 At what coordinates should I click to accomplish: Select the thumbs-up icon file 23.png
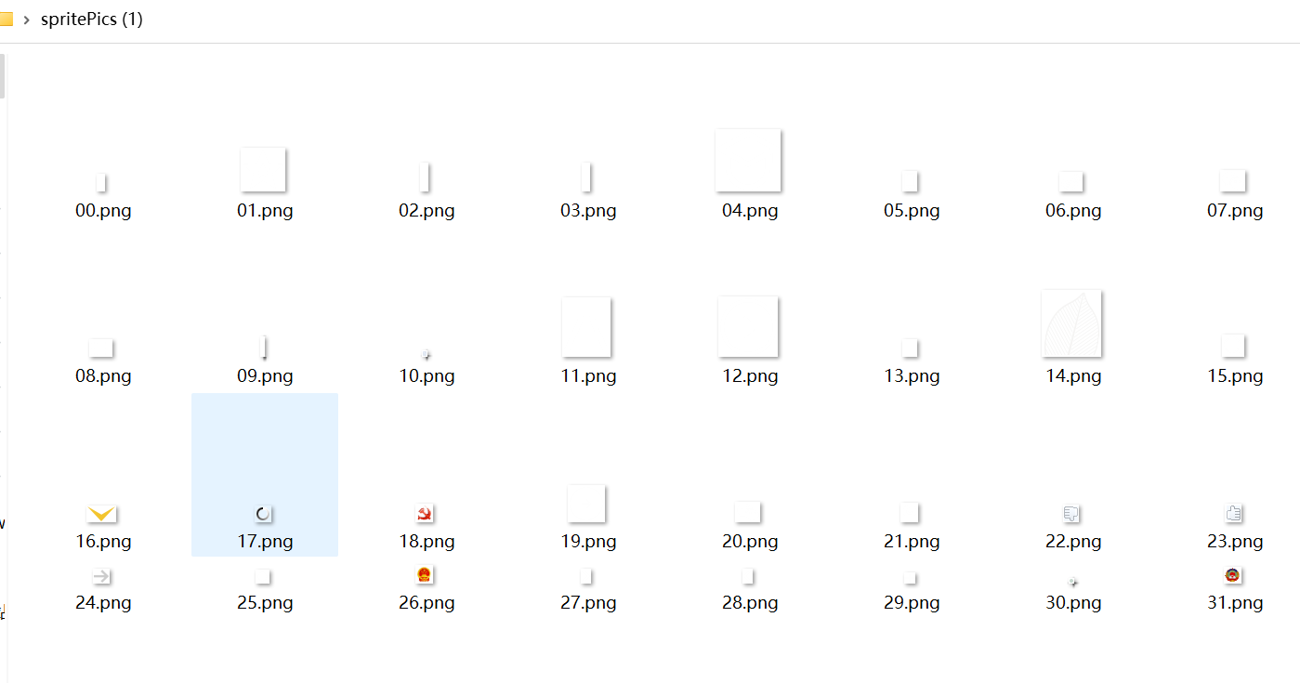pyautogui.click(x=1234, y=513)
